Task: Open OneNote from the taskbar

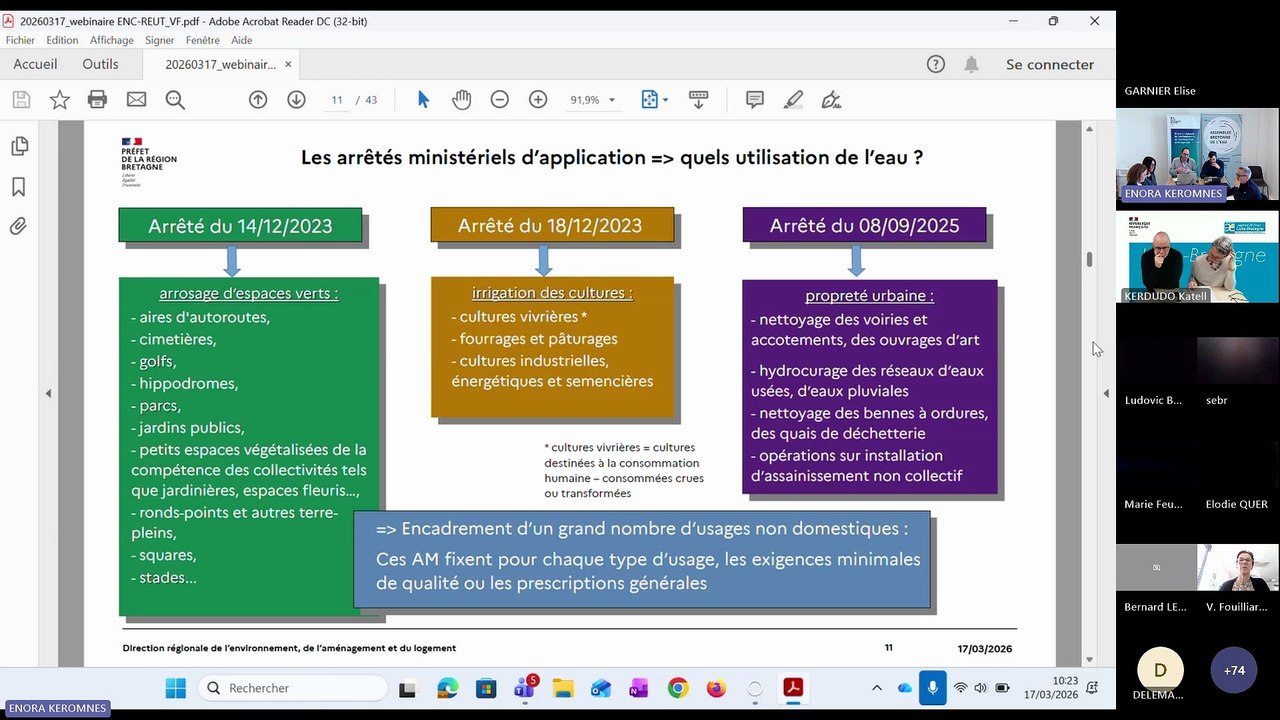Action: (638, 688)
